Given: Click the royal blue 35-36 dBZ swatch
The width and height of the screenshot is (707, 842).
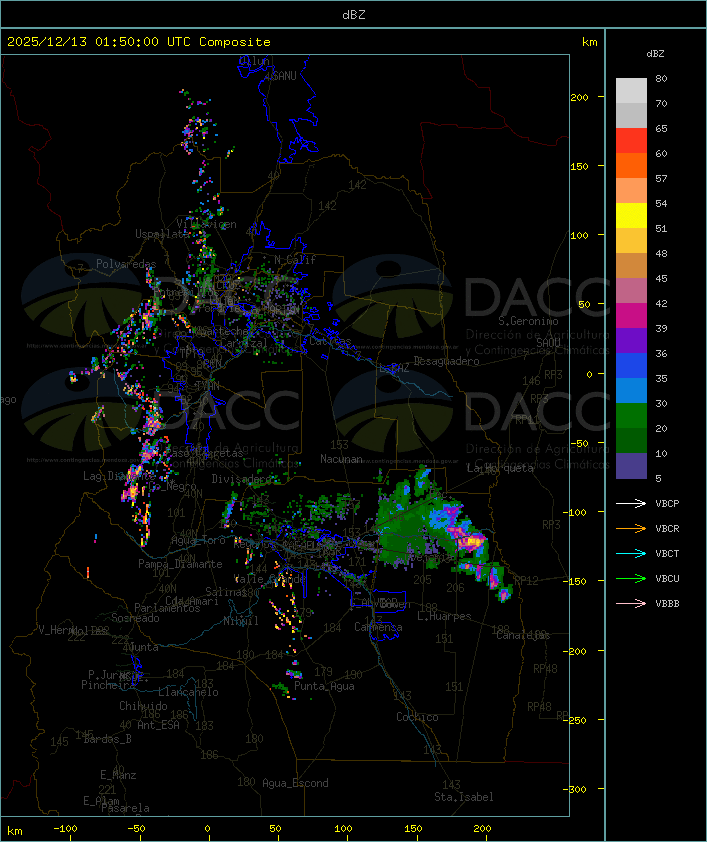Looking at the screenshot, I should (631, 366).
